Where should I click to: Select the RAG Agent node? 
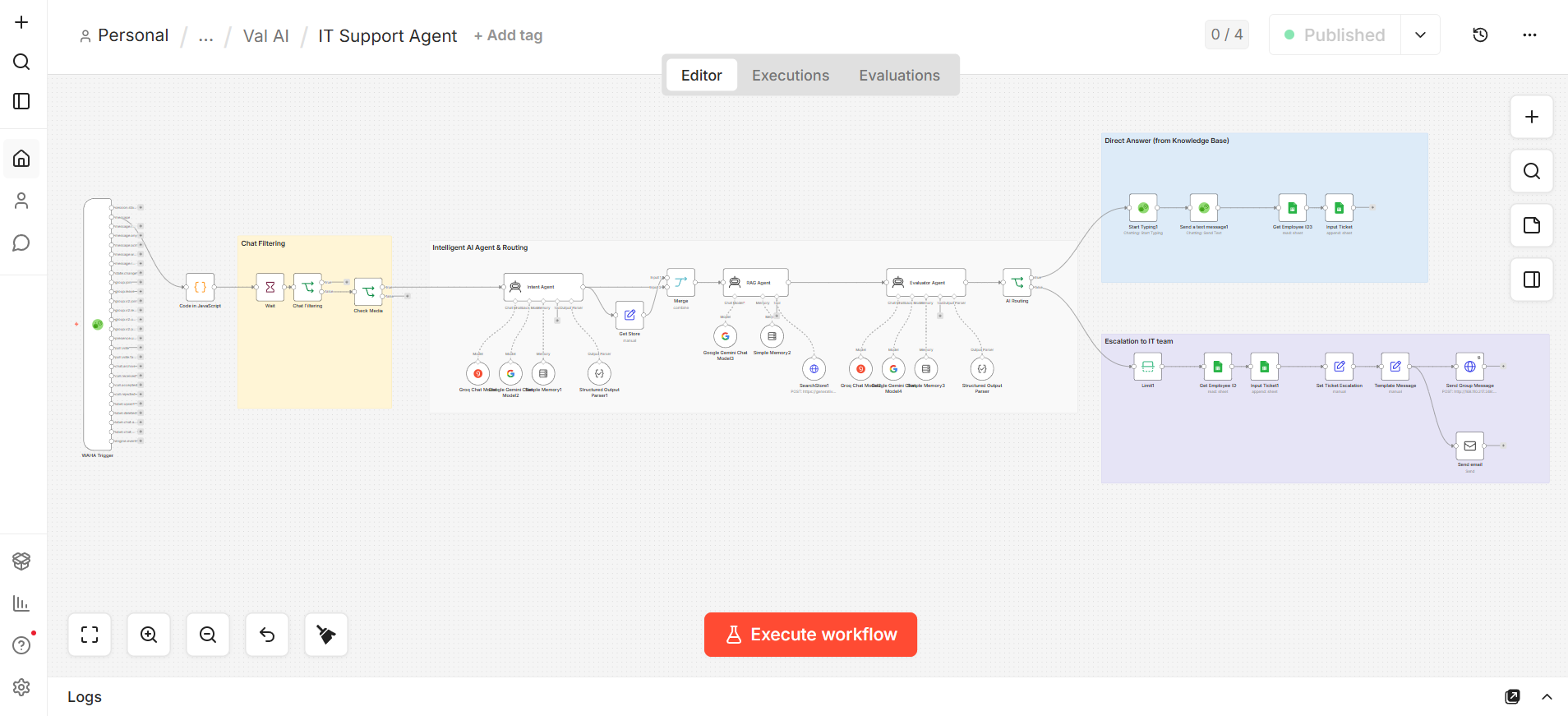point(755,282)
